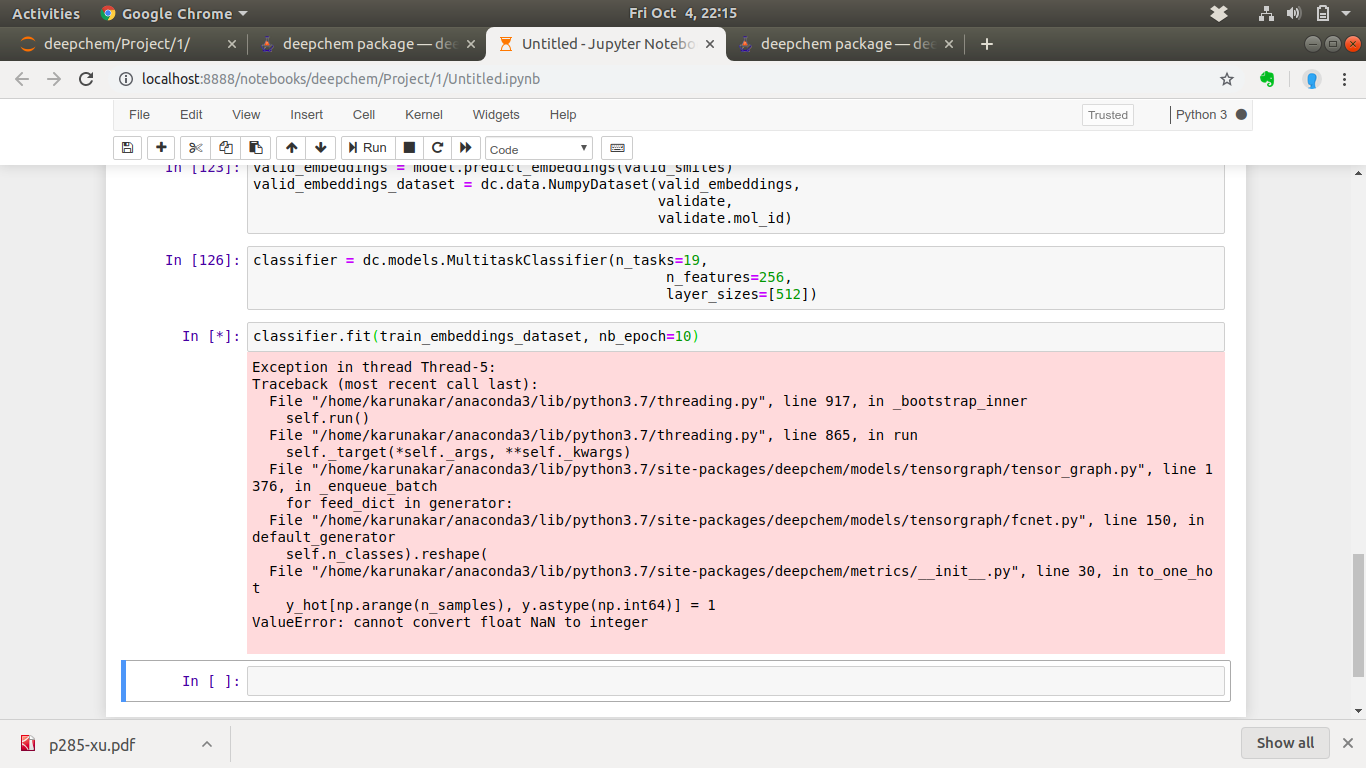The image size is (1366, 768).
Task: Restart kernel and run all cells icon
Action: coord(465,147)
